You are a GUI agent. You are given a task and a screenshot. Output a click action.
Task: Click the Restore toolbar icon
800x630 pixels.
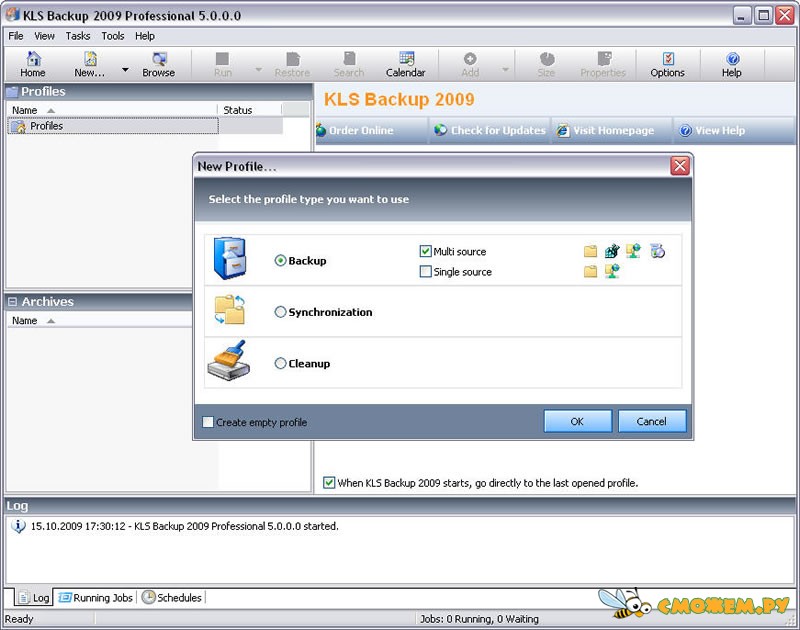click(x=293, y=59)
